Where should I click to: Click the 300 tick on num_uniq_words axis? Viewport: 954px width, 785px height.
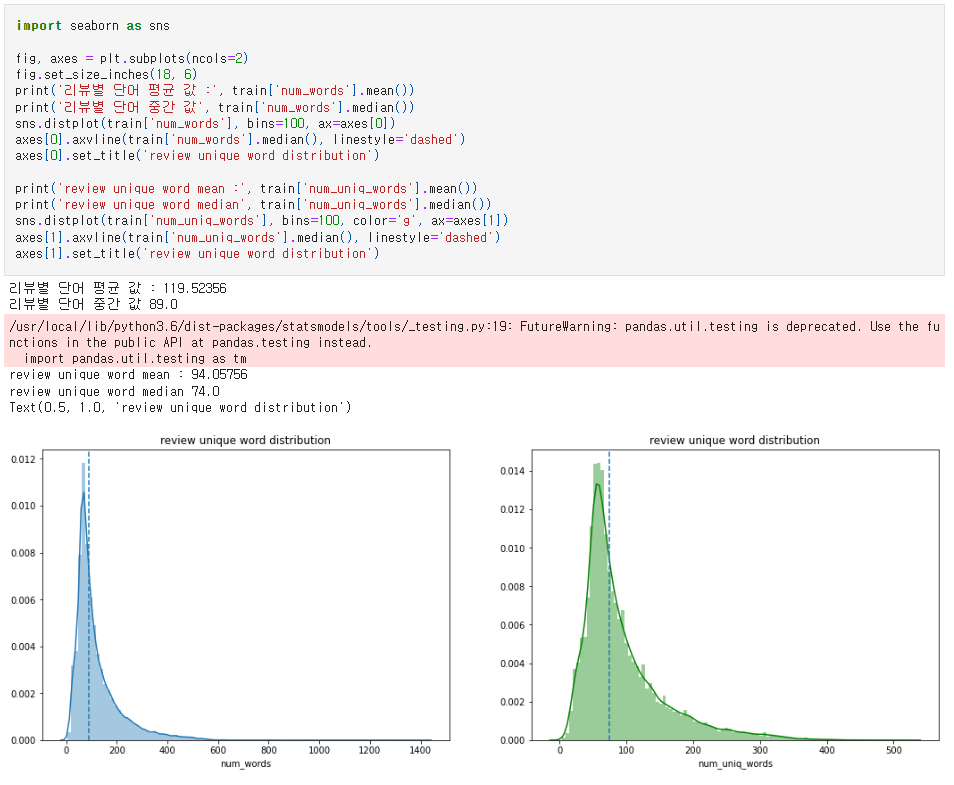(x=760, y=750)
